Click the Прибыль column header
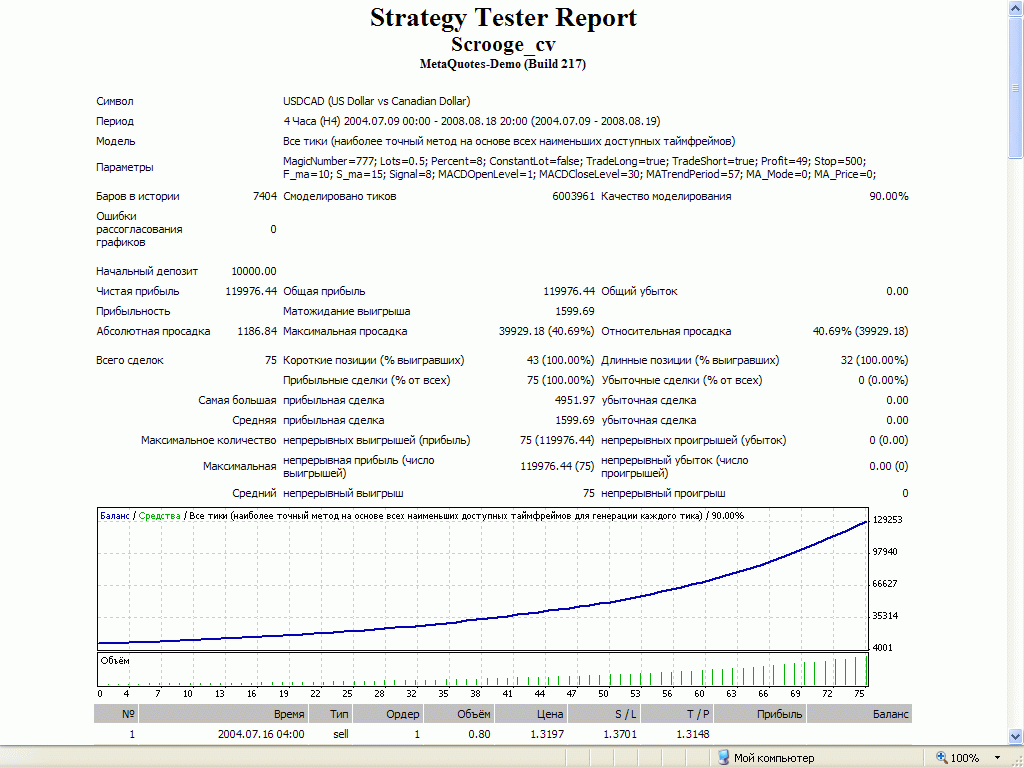 tap(780, 714)
